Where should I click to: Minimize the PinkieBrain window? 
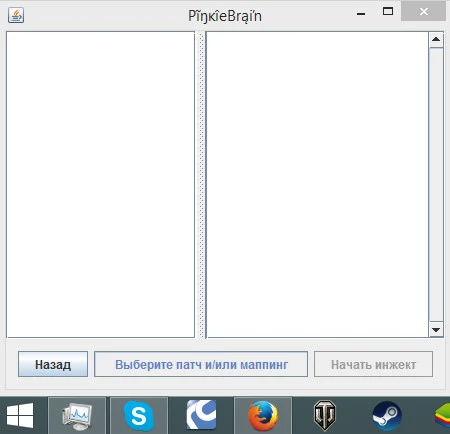[x=361, y=14]
